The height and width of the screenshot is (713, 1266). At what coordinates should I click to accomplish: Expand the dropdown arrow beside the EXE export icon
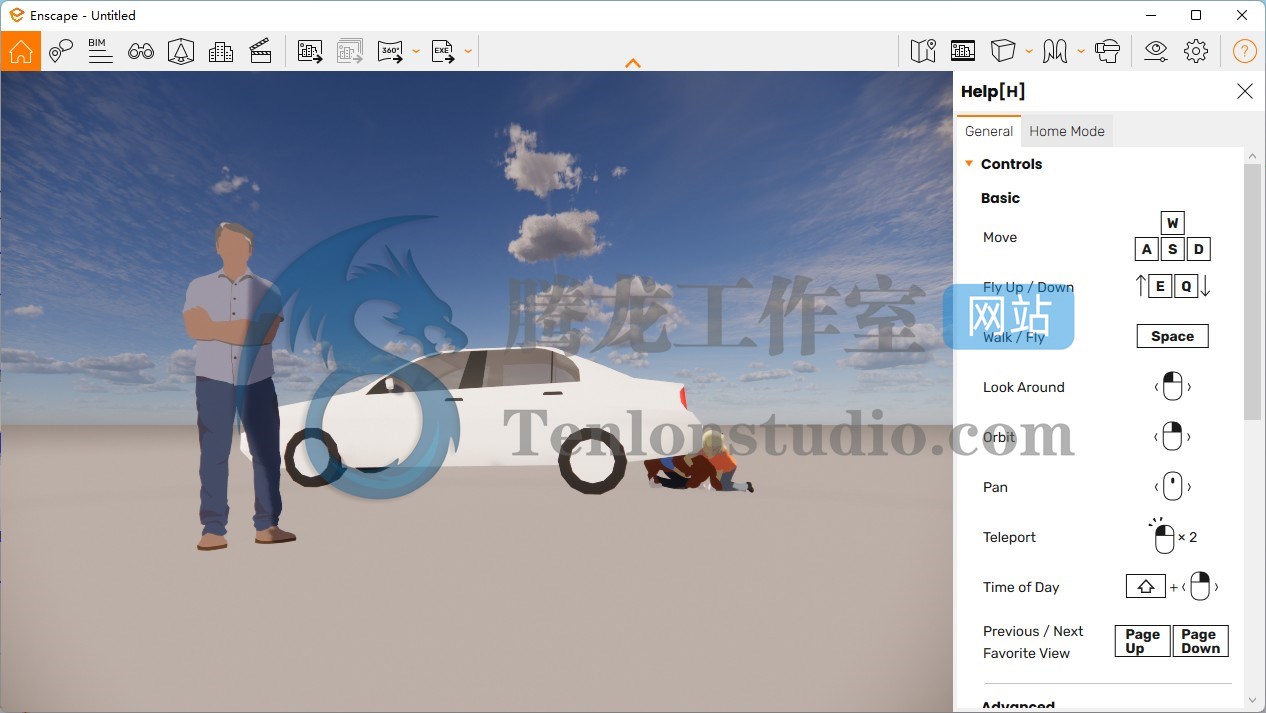pyautogui.click(x=468, y=52)
